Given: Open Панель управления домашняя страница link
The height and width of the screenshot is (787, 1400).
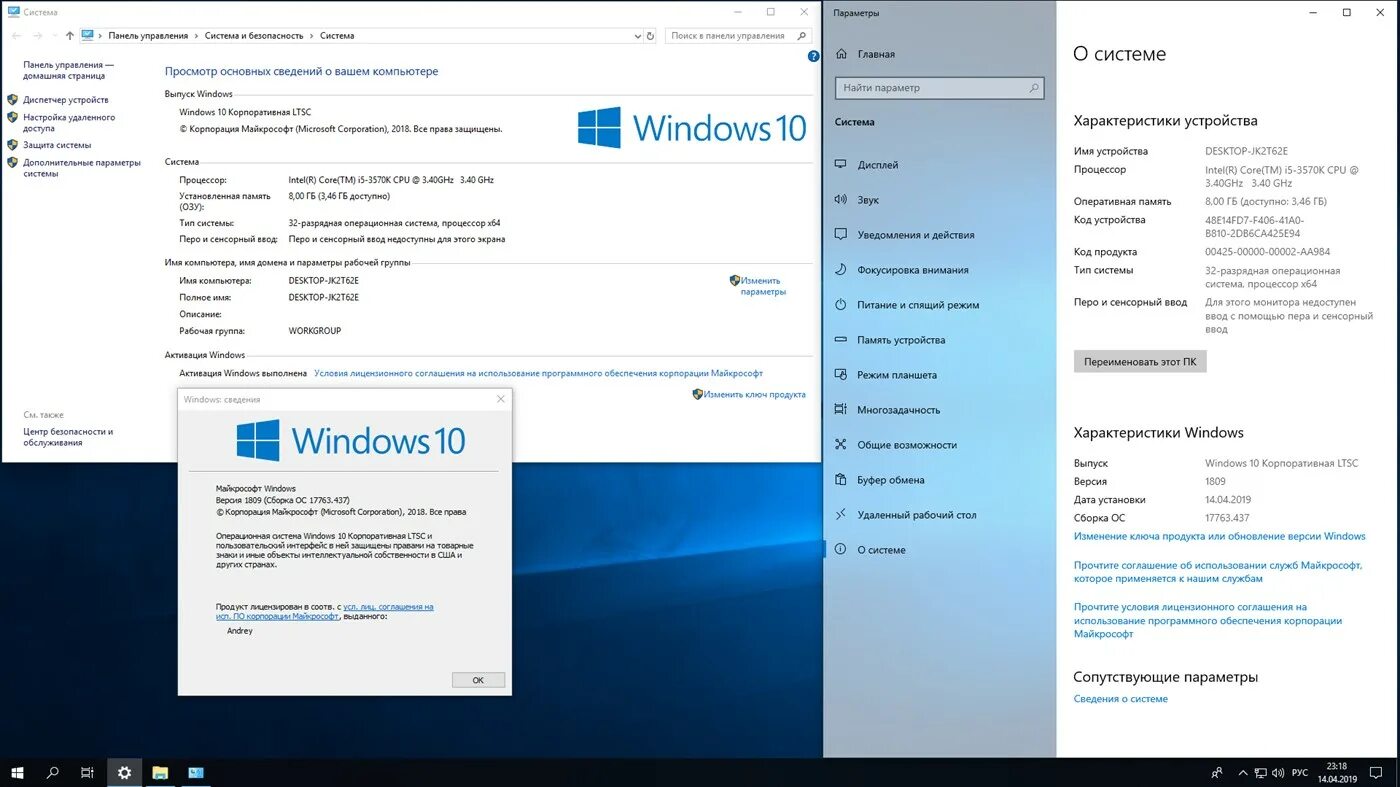Looking at the screenshot, I should point(68,70).
